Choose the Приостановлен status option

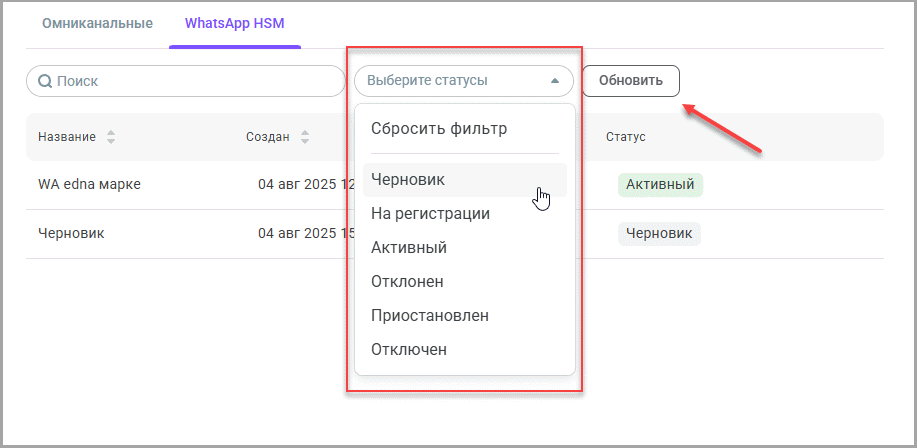point(465,315)
